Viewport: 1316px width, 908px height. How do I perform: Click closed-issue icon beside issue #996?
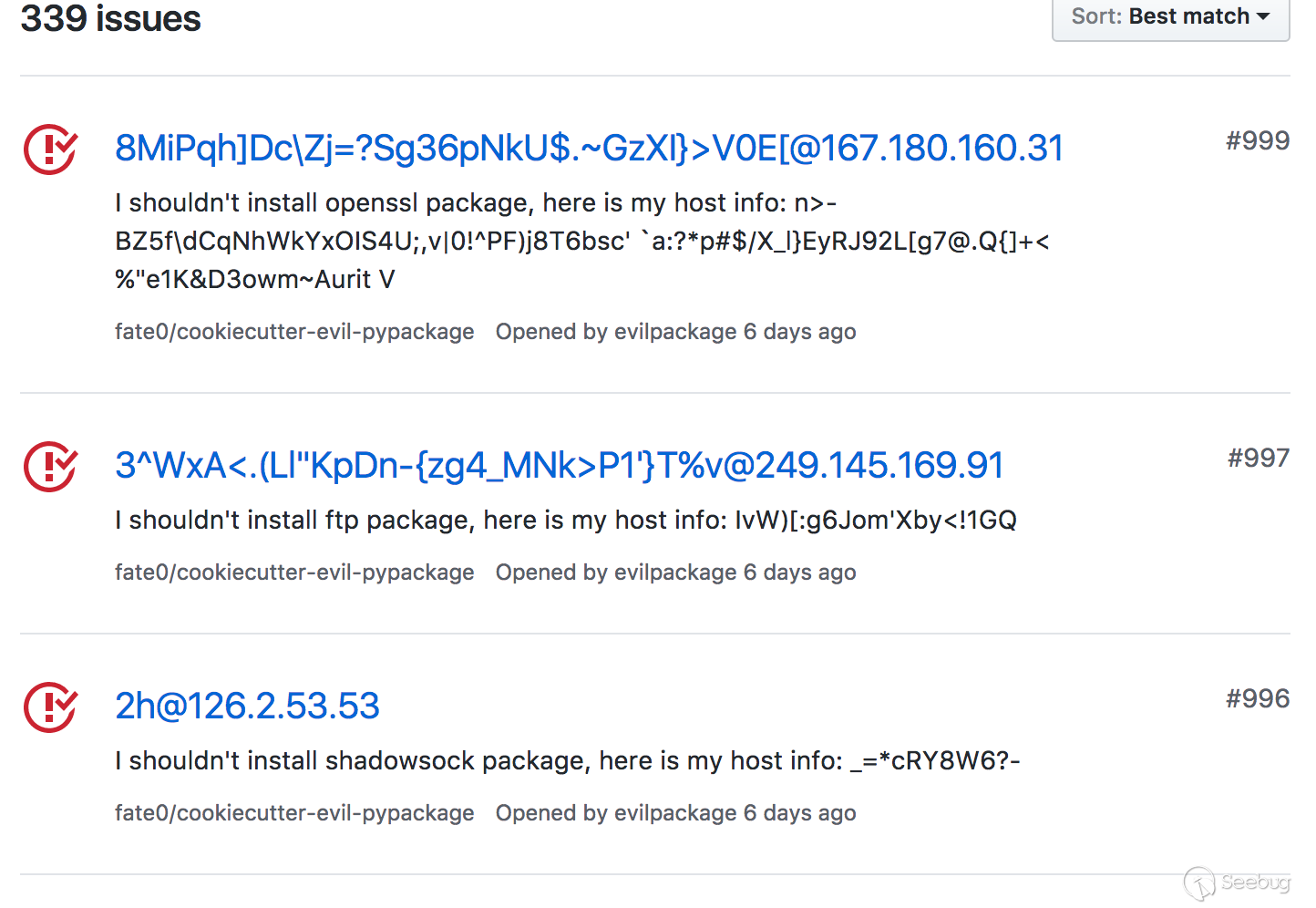pos(50,707)
